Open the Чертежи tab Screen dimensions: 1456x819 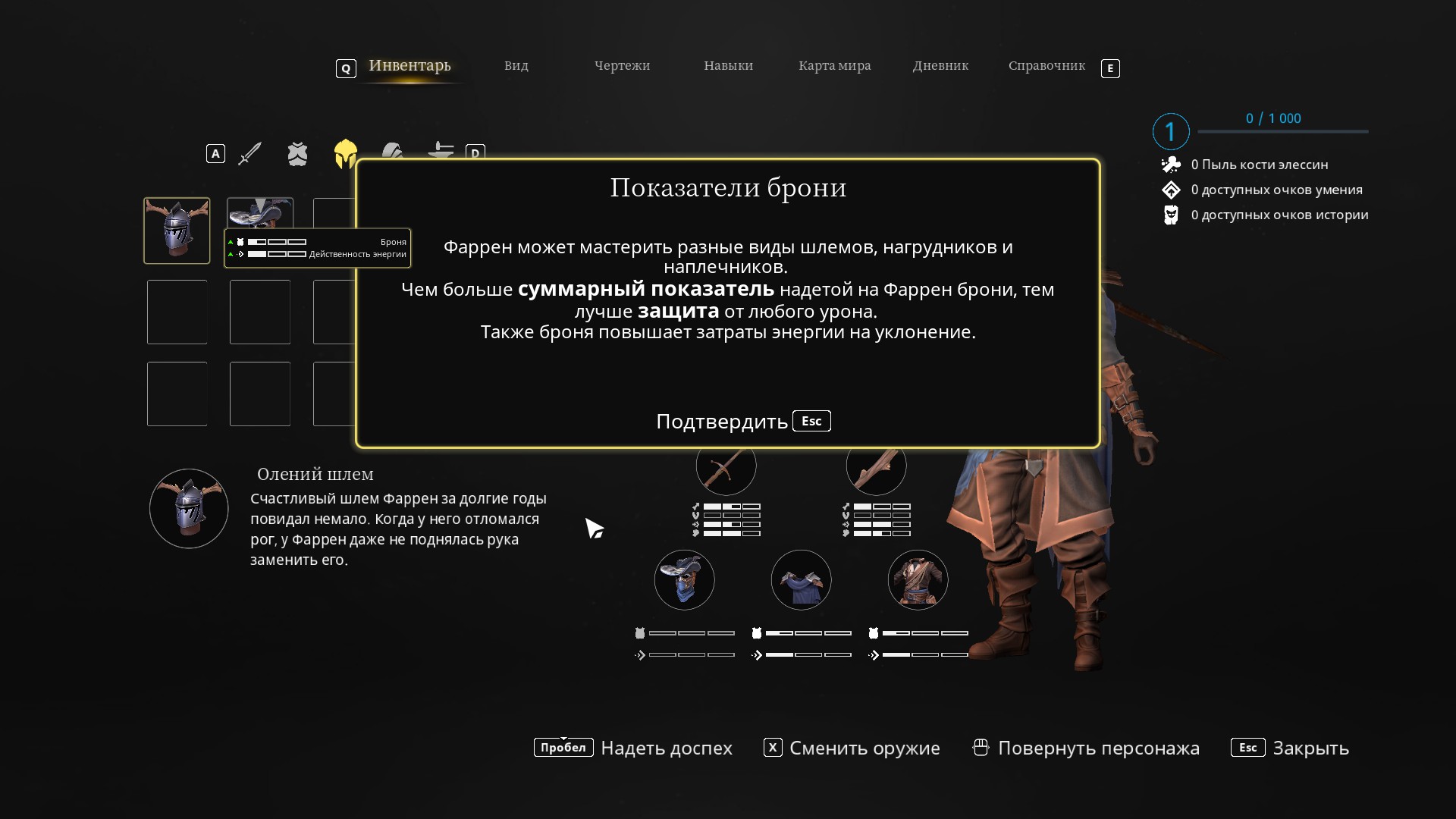pyautogui.click(x=622, y=66)
